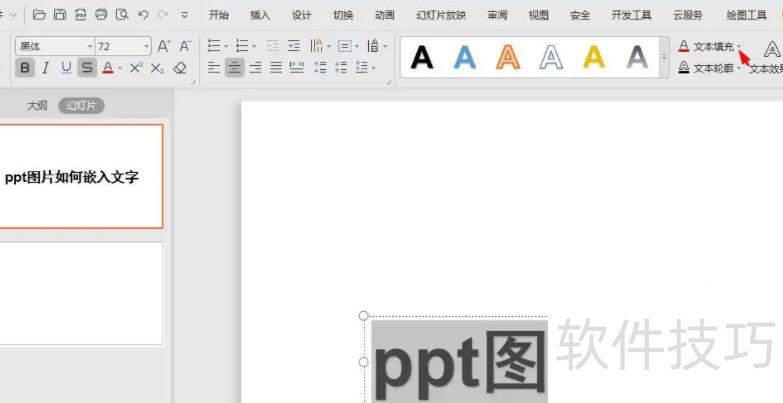
Task: Click the bulleted list icon
Action: [214, 46]
